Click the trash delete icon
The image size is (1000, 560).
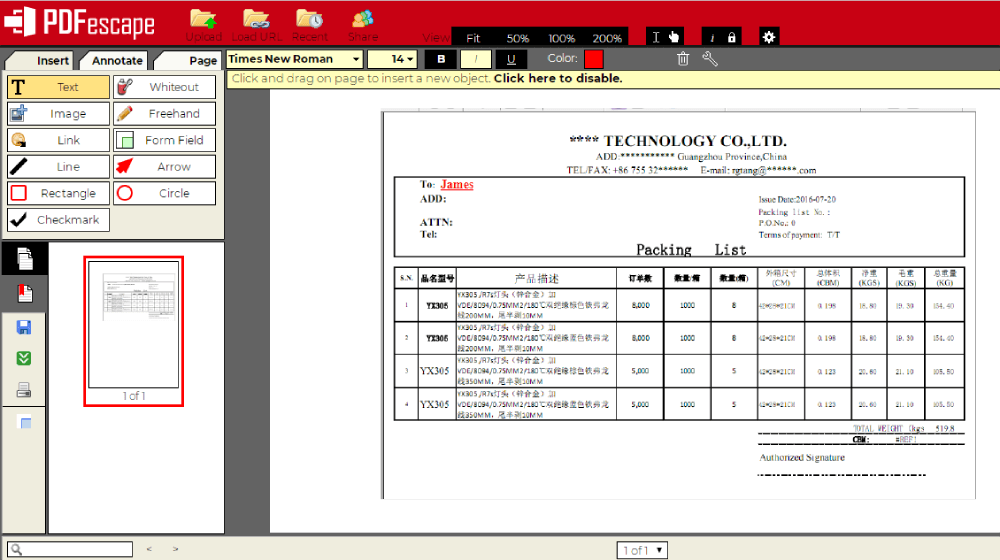pos(683,59)
